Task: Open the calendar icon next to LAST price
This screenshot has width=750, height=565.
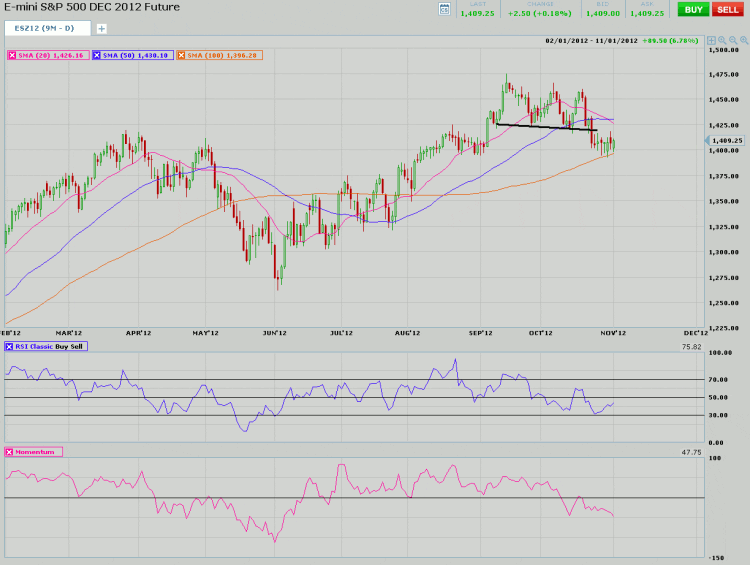Action: (444, 9)
